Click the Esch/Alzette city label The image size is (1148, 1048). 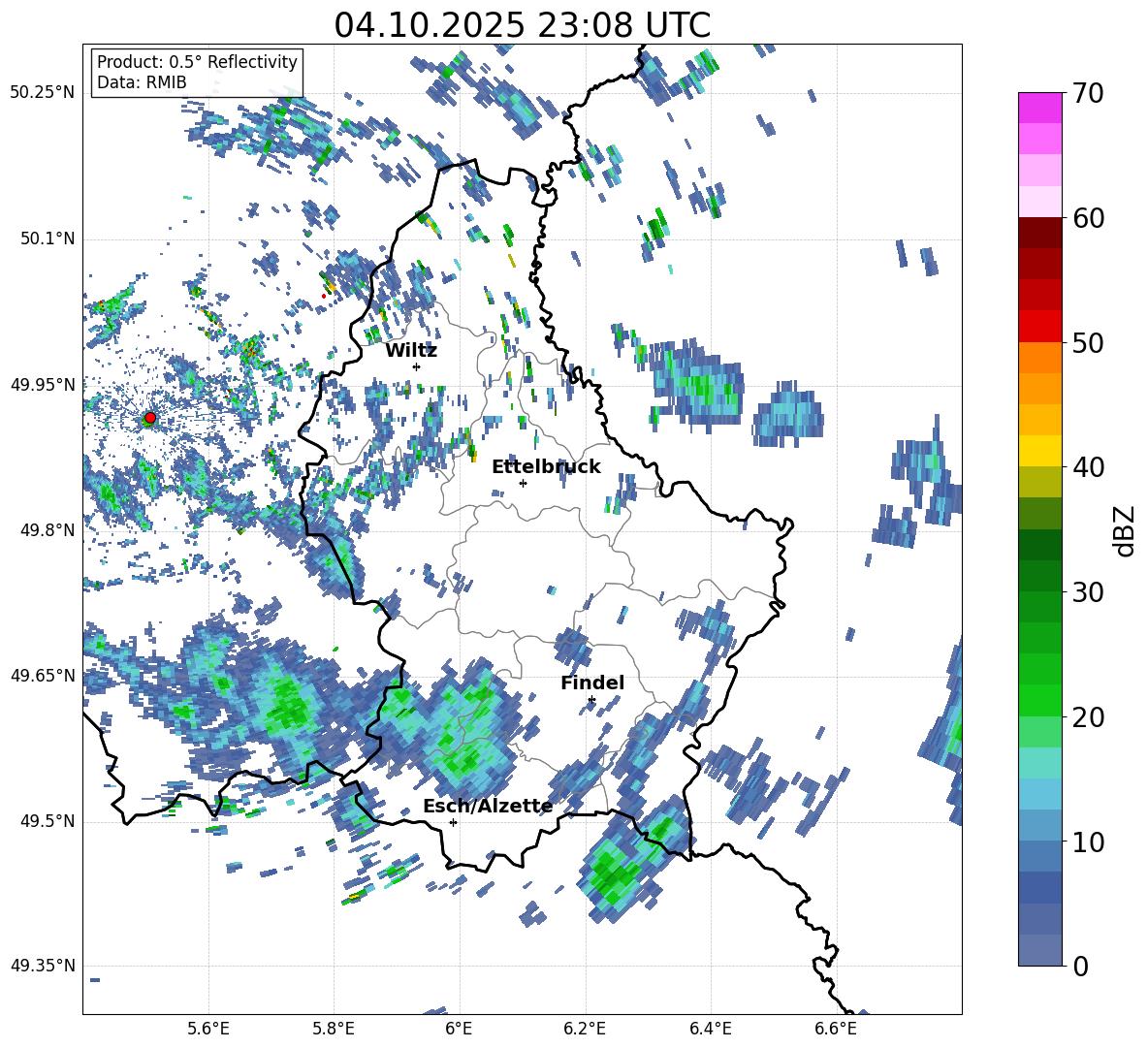(488, 806)
